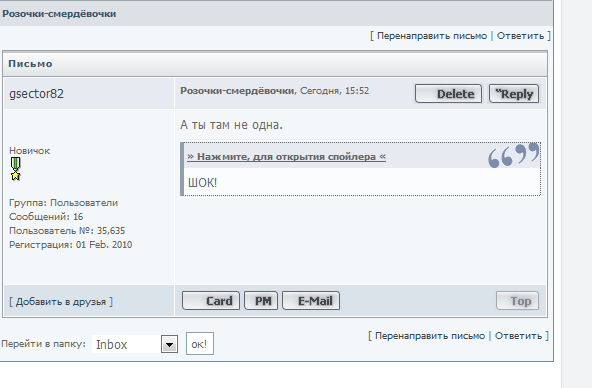Viewport: 592px width, 388px height.
Task: Click the large quote marks icon in spoiler box
Action: [x=514, y=155]
